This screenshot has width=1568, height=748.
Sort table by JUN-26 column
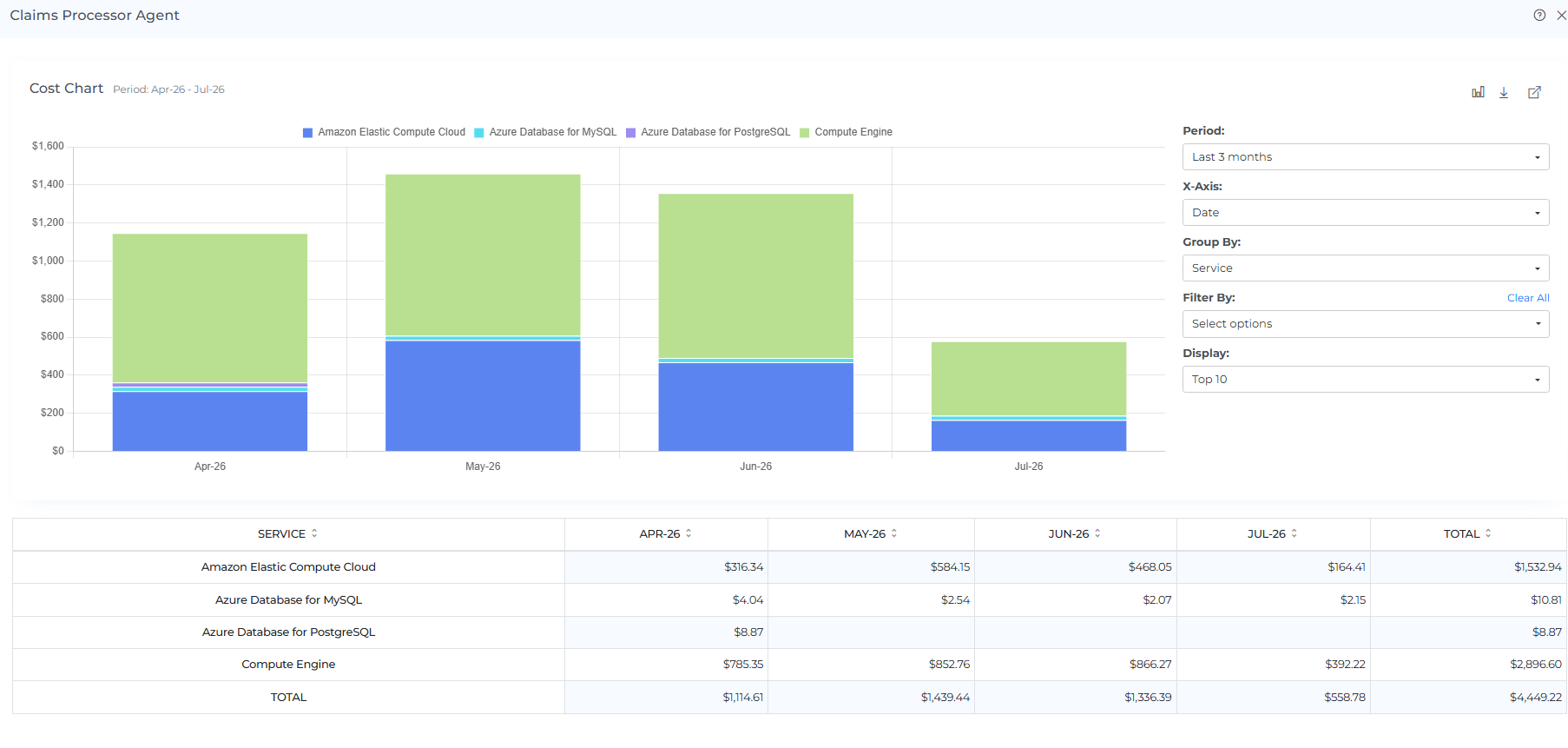(1075, 534)
